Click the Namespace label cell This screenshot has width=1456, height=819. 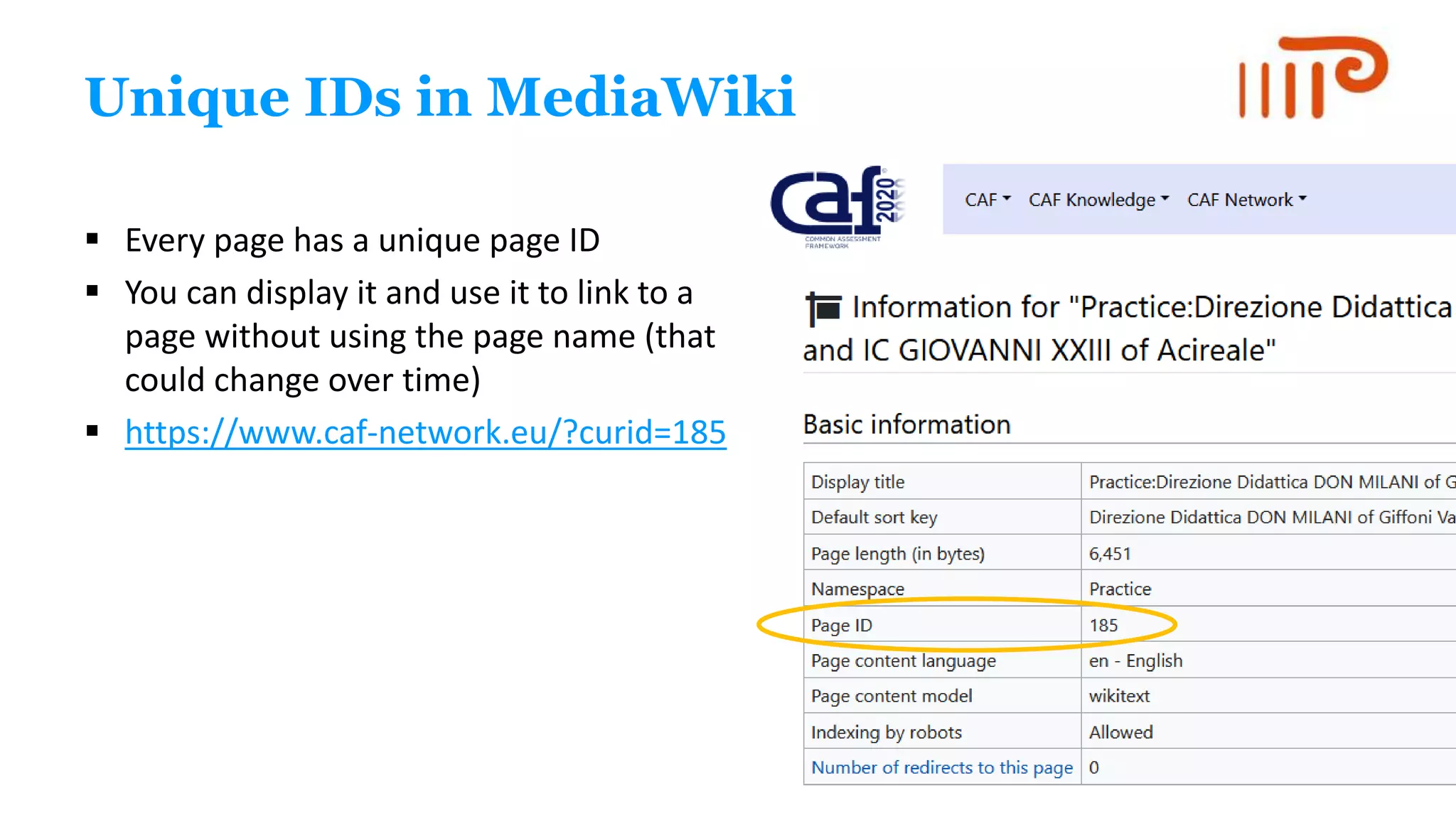pos(943,588)
